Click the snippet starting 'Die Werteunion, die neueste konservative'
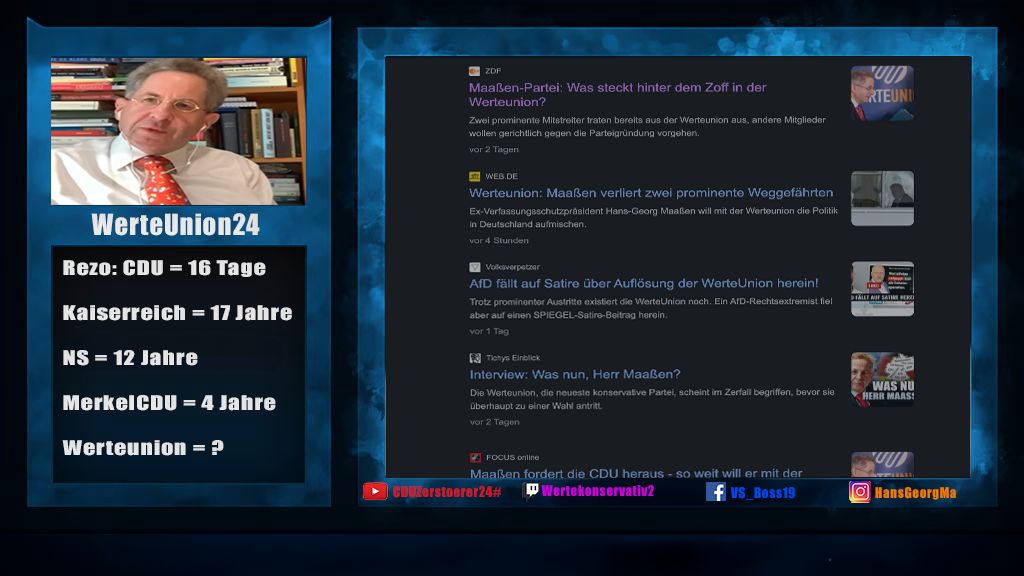Viewport: 1024px width, 576px height. pos(652,399)
